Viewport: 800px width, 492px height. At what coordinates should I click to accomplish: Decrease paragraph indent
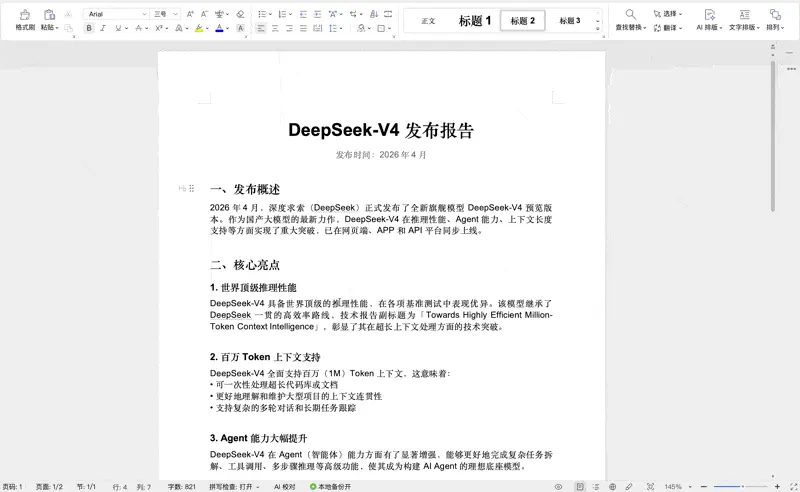303,14
